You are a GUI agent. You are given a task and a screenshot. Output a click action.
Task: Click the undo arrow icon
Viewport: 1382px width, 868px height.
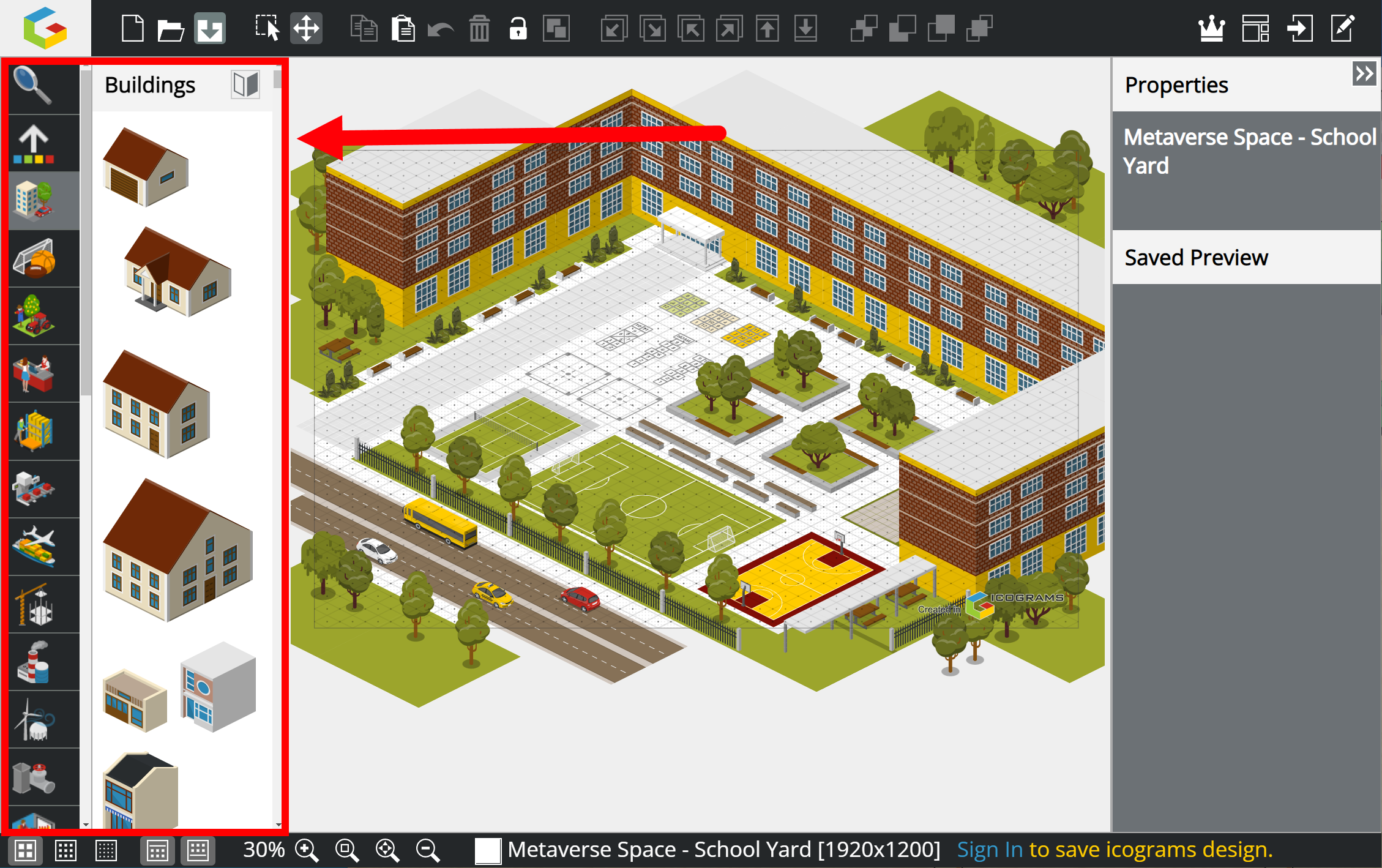[x=440, y=28]
